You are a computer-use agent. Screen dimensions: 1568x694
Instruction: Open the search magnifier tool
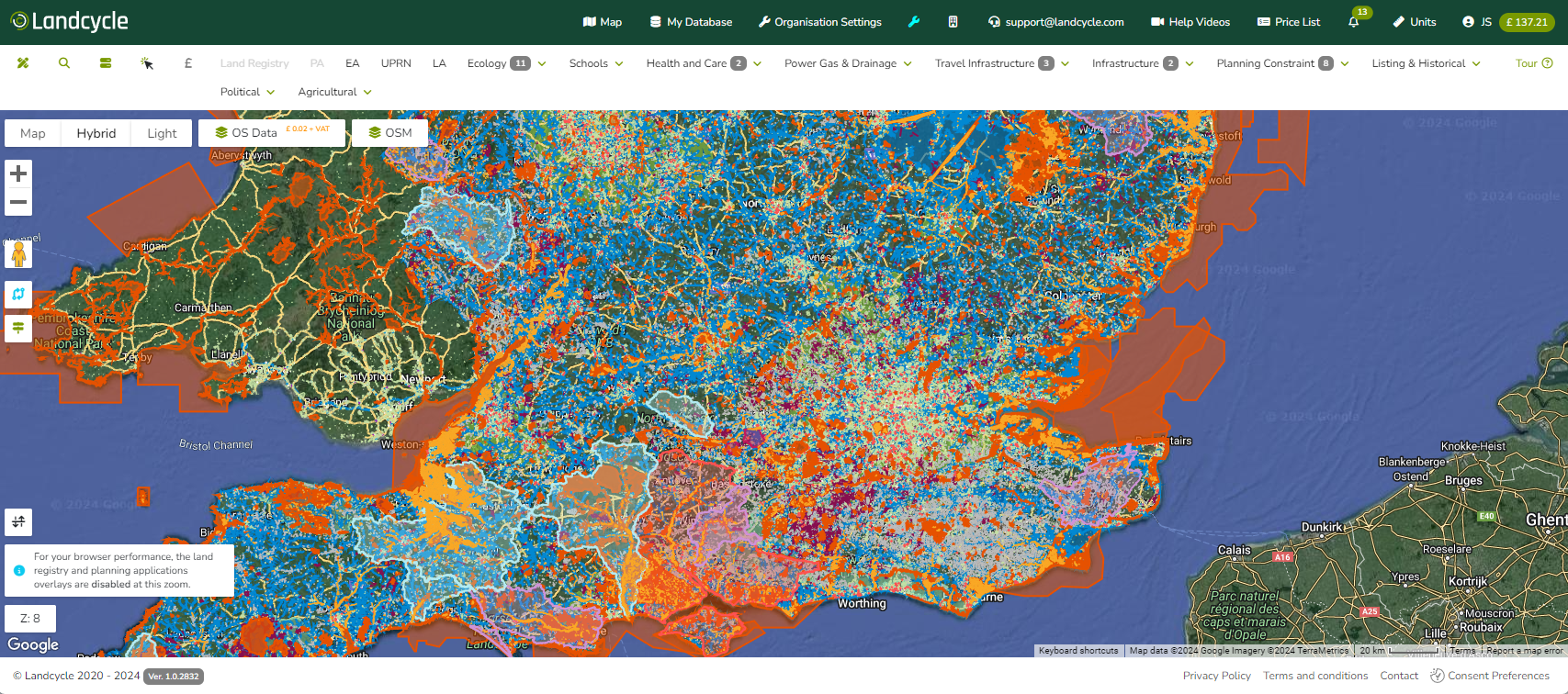(x=64, y=63)
